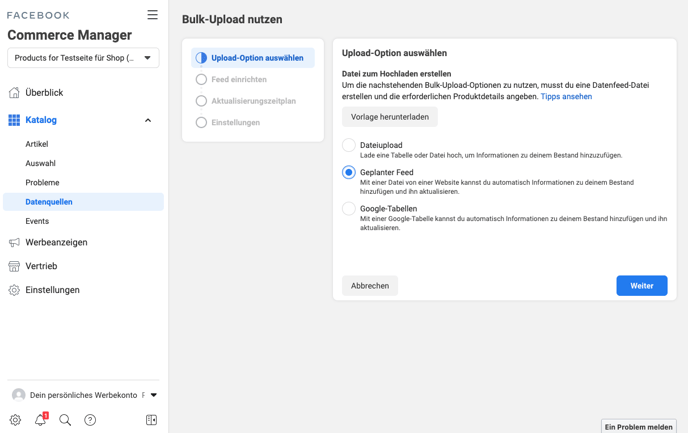Viewport: 688px width, 433px height.
Task: Click Ein Problem melden button
Action: click(638, 426)
